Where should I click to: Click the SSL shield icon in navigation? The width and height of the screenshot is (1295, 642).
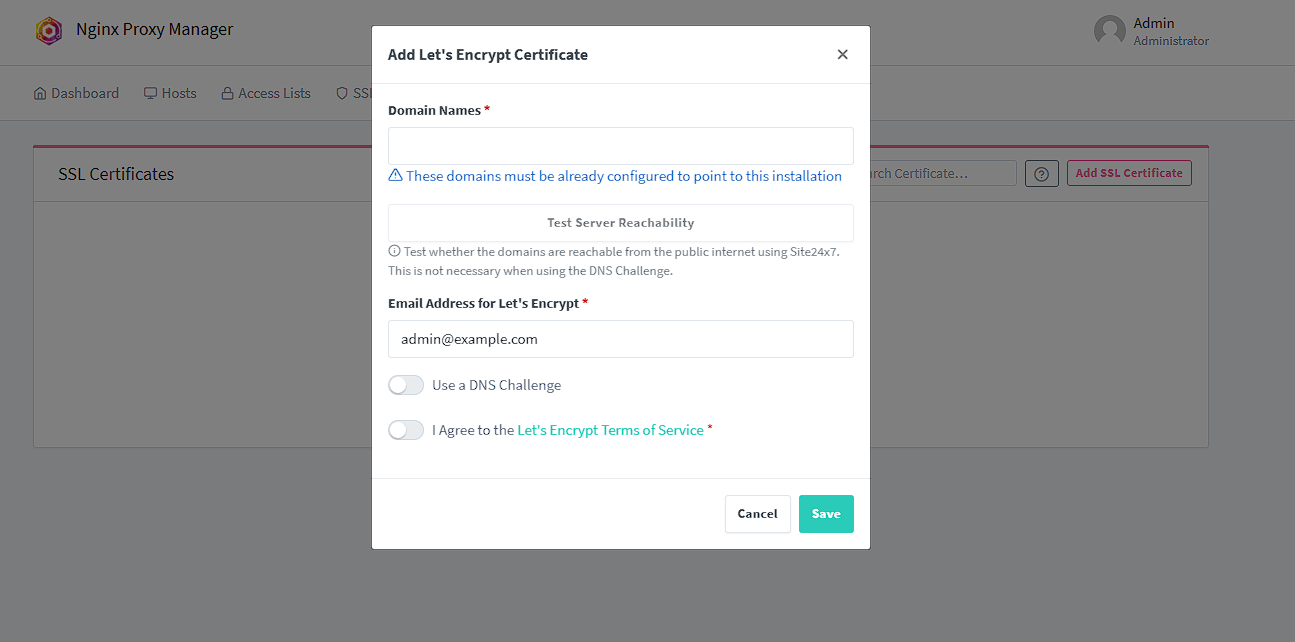pos(342,93)
